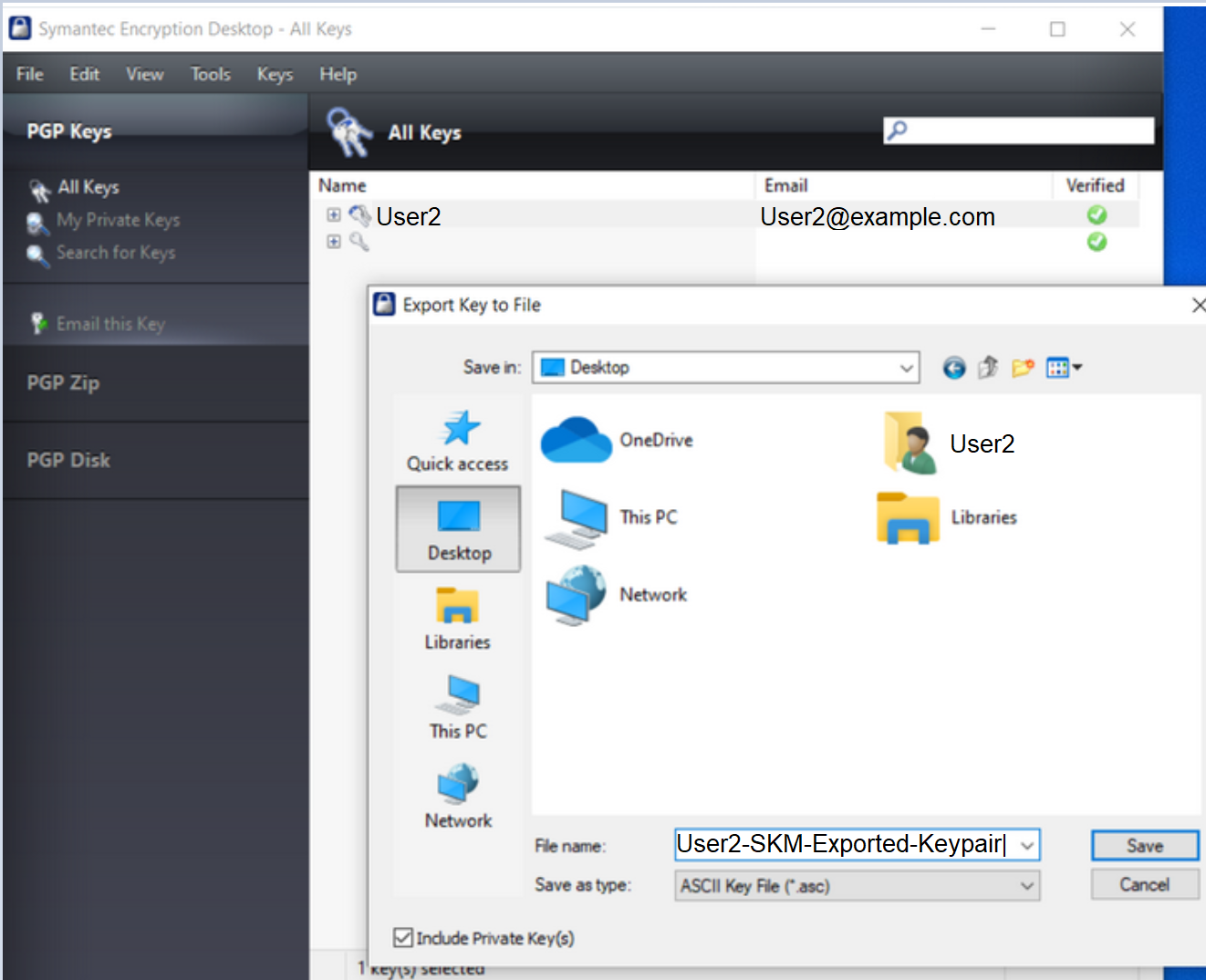Click the magnifier icon in search box
Viewport: 1206px width, 980px height.
[898, 130]
